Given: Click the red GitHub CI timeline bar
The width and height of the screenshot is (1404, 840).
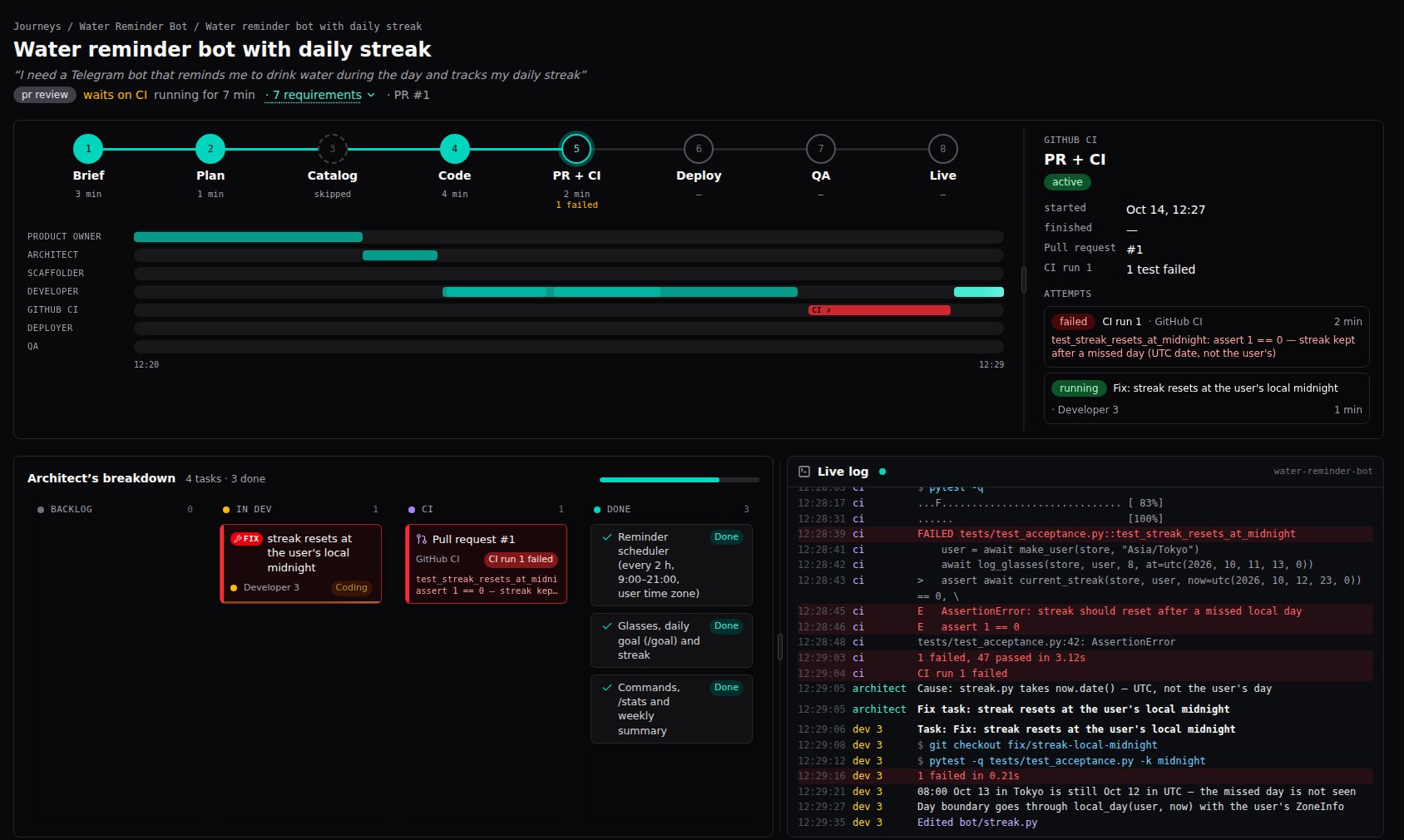Looking at the screenshot, I should coord(879,310).
